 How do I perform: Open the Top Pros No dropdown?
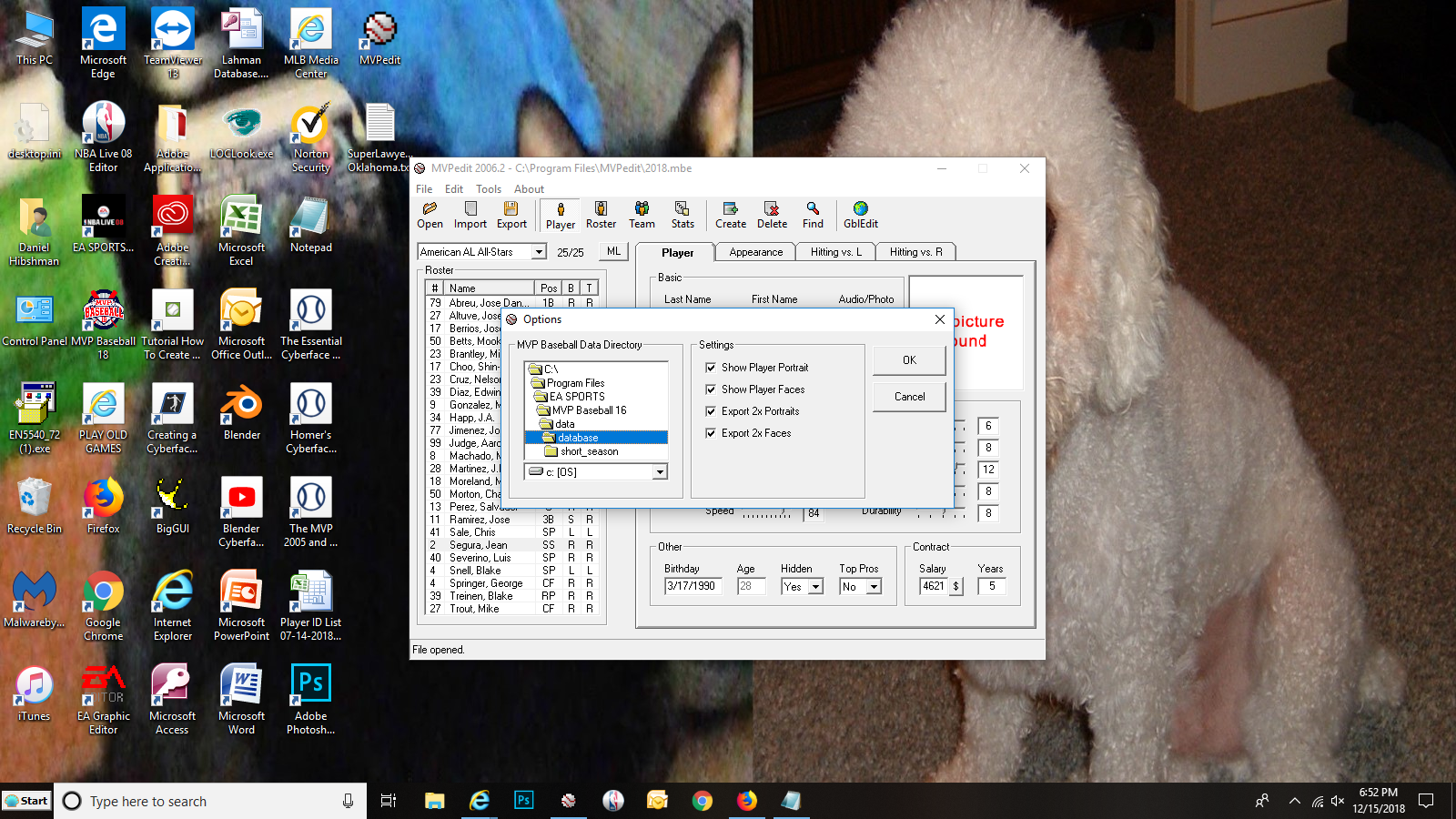coord(874,587)
